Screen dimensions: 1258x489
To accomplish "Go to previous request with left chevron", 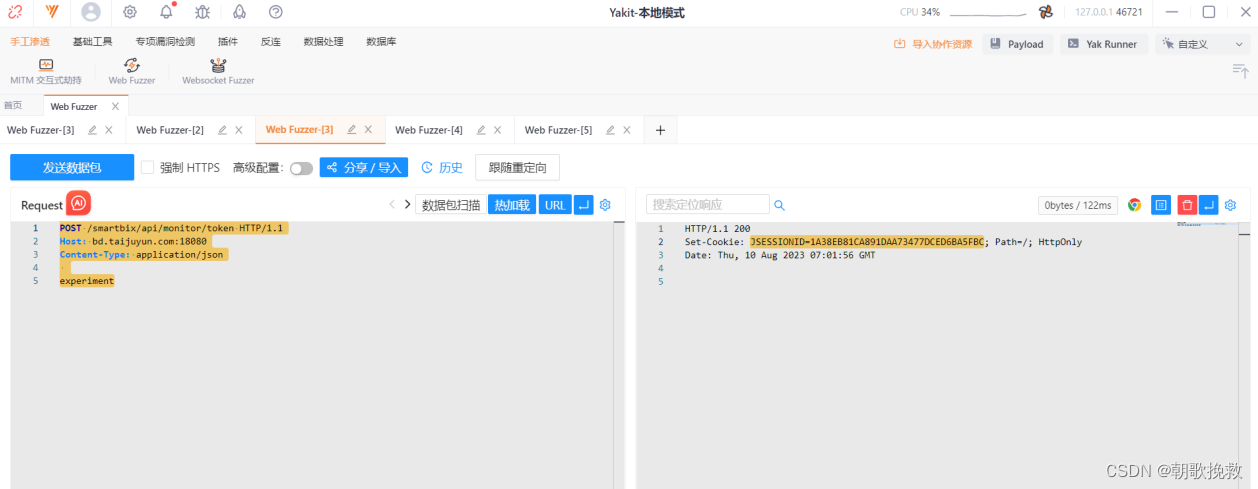I will (392, 205).
